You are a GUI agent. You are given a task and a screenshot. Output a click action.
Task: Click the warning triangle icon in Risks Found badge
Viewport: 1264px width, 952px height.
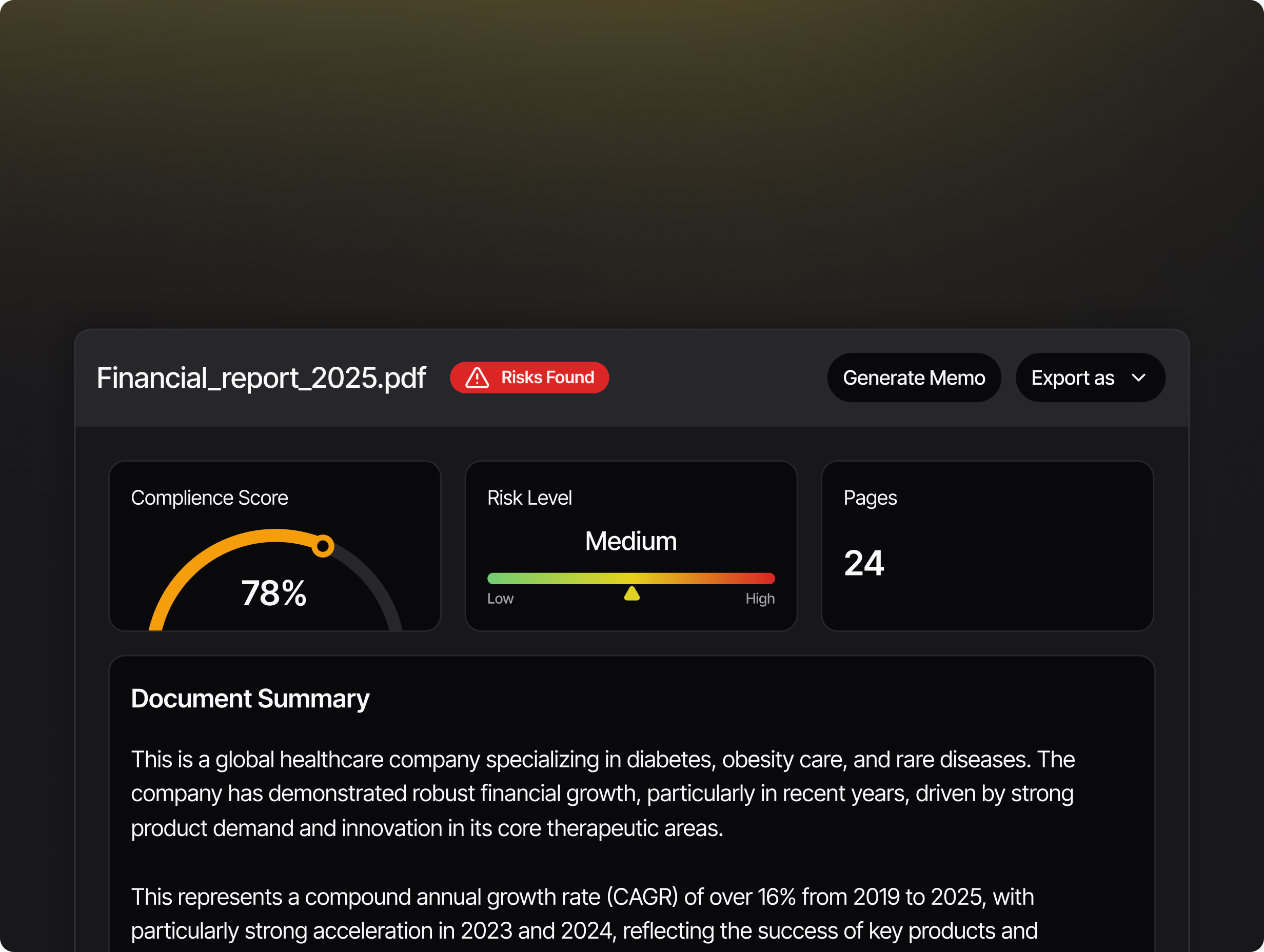[477, 378]
